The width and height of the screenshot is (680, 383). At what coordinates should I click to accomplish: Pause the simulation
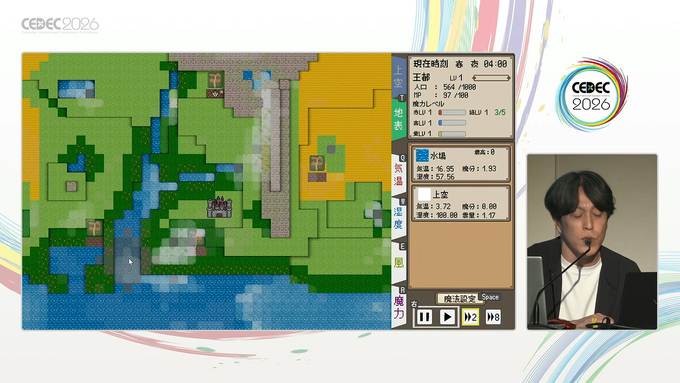click(424, 318)
